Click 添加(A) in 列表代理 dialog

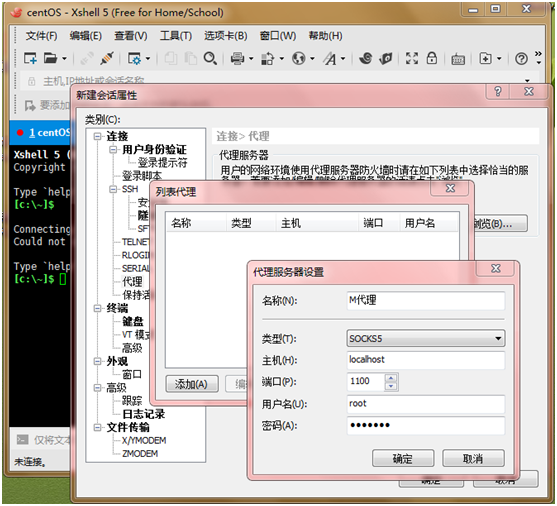click(192, 384)
